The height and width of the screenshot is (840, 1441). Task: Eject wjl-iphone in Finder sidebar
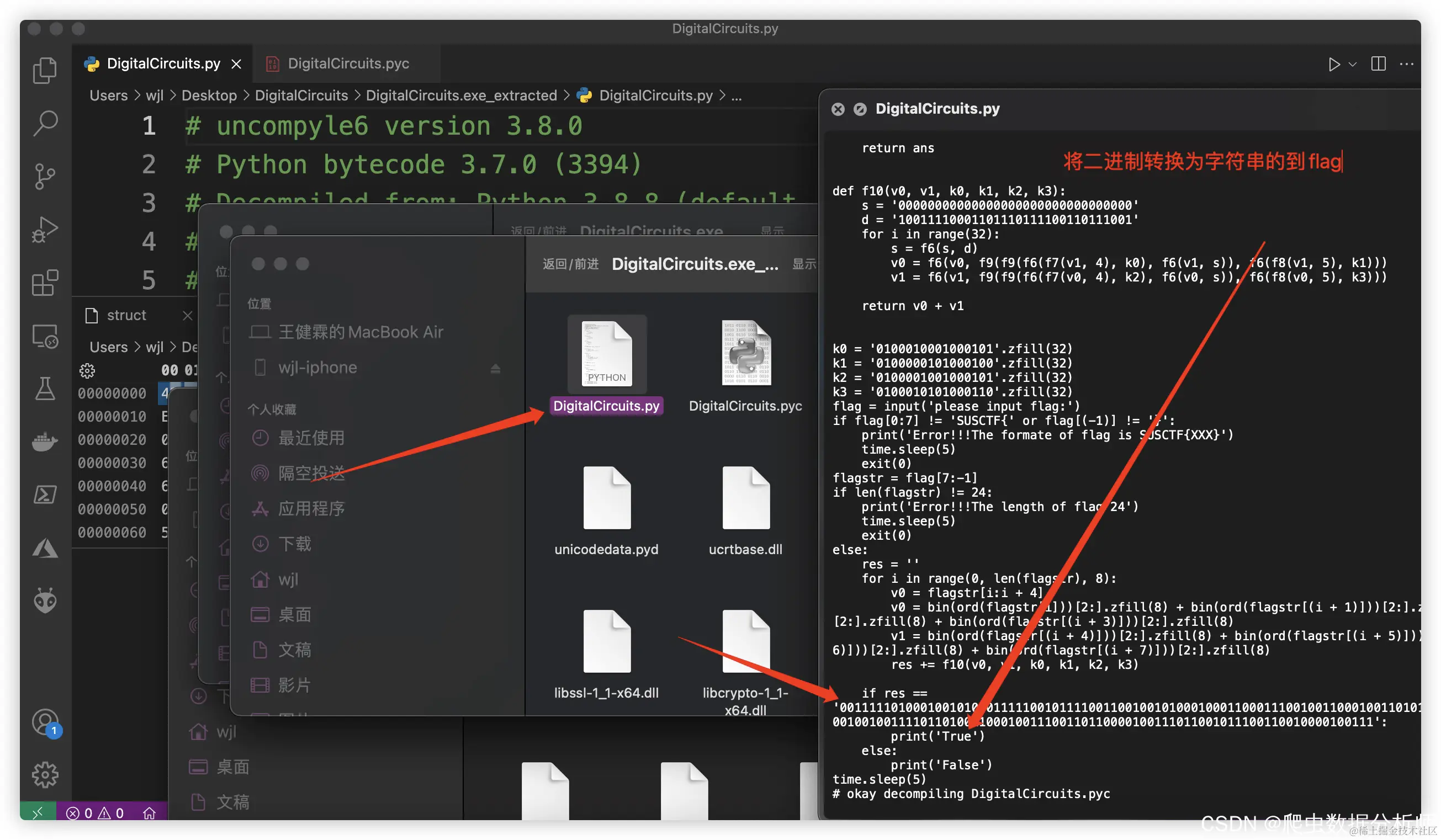[x=495, y=369]
